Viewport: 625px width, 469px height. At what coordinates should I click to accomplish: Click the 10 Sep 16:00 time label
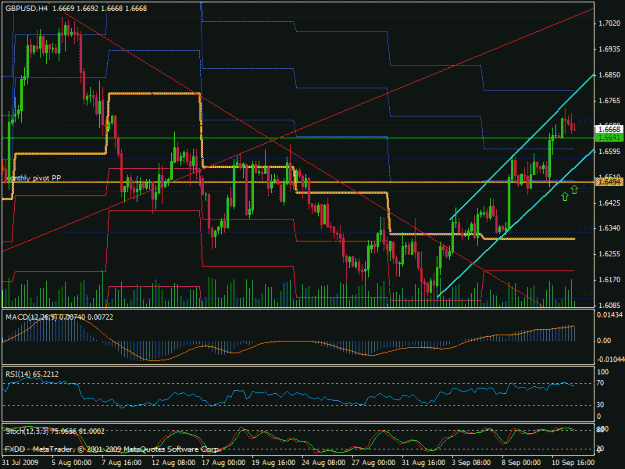(573, 462)
